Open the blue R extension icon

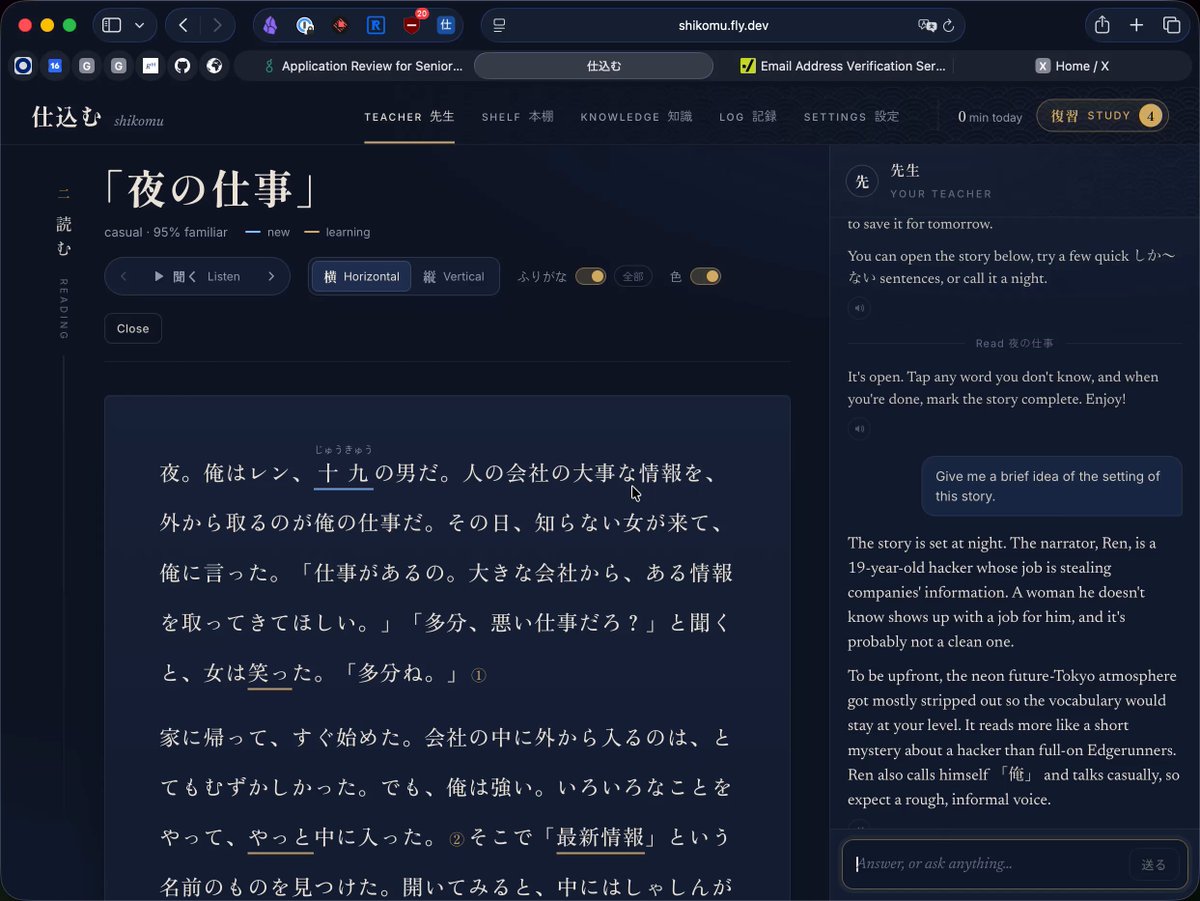(376, 26)
